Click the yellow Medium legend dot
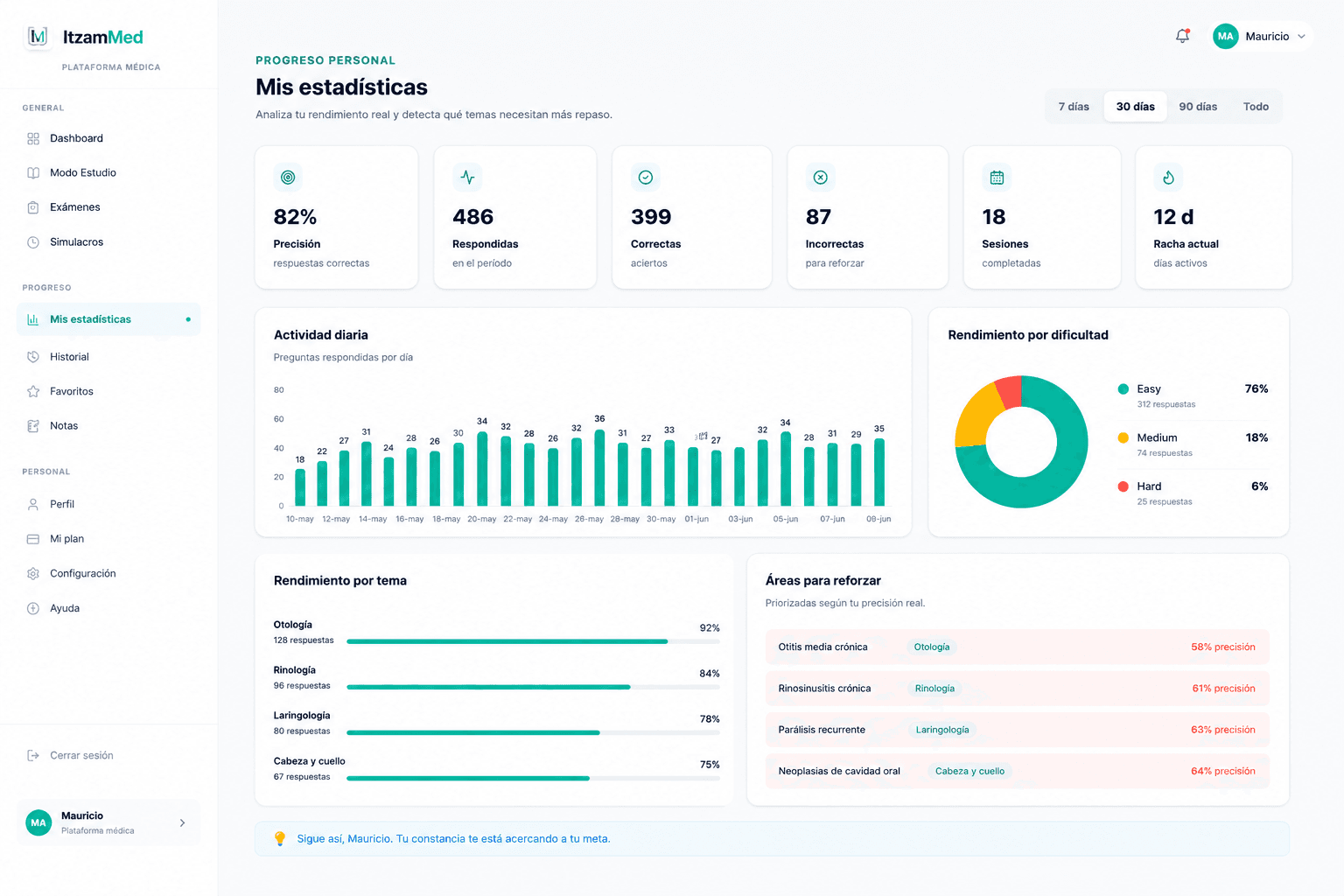 (x=1123, y=437)
